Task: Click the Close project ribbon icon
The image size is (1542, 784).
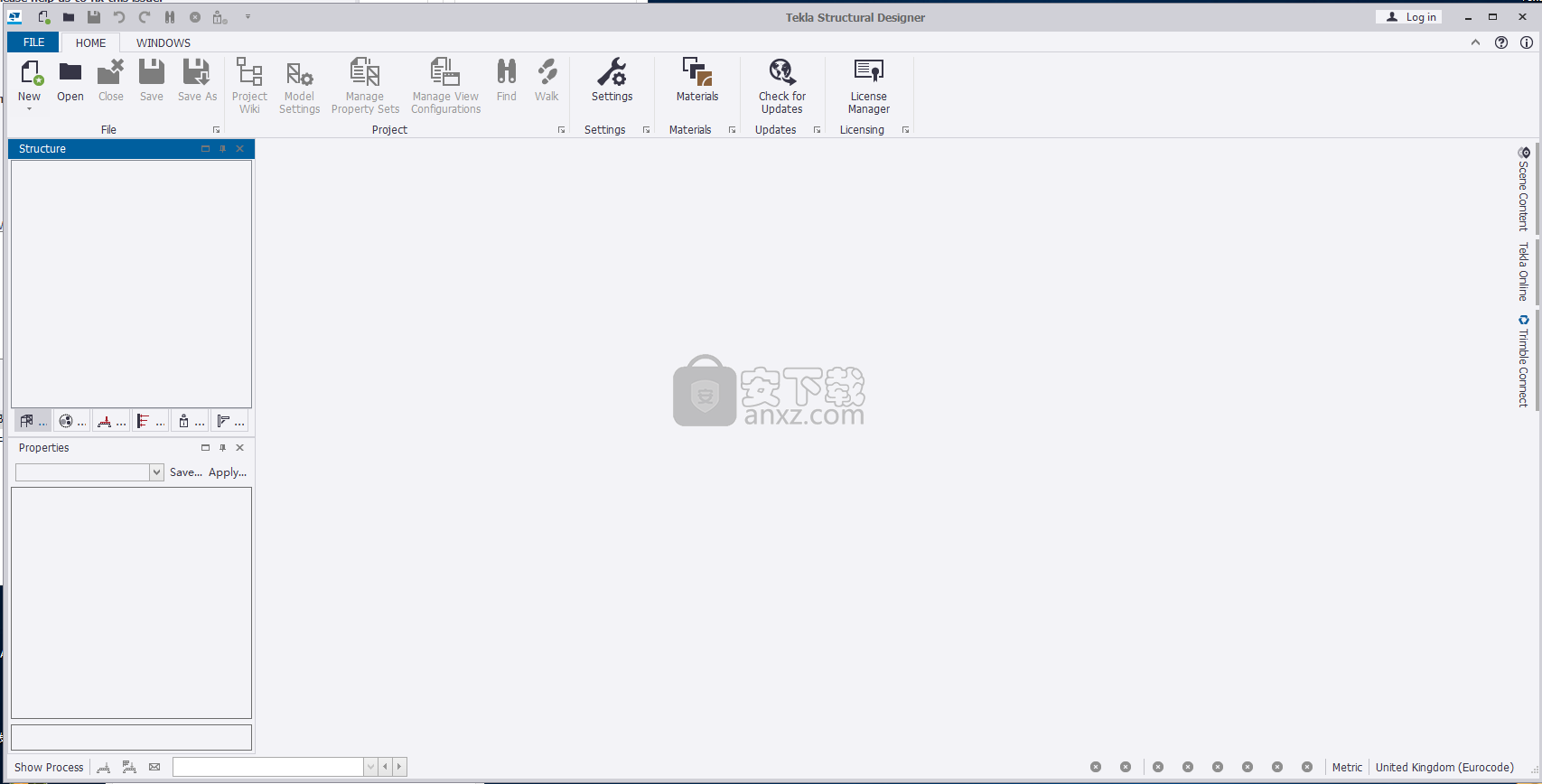Action: [x=110, y=73]
